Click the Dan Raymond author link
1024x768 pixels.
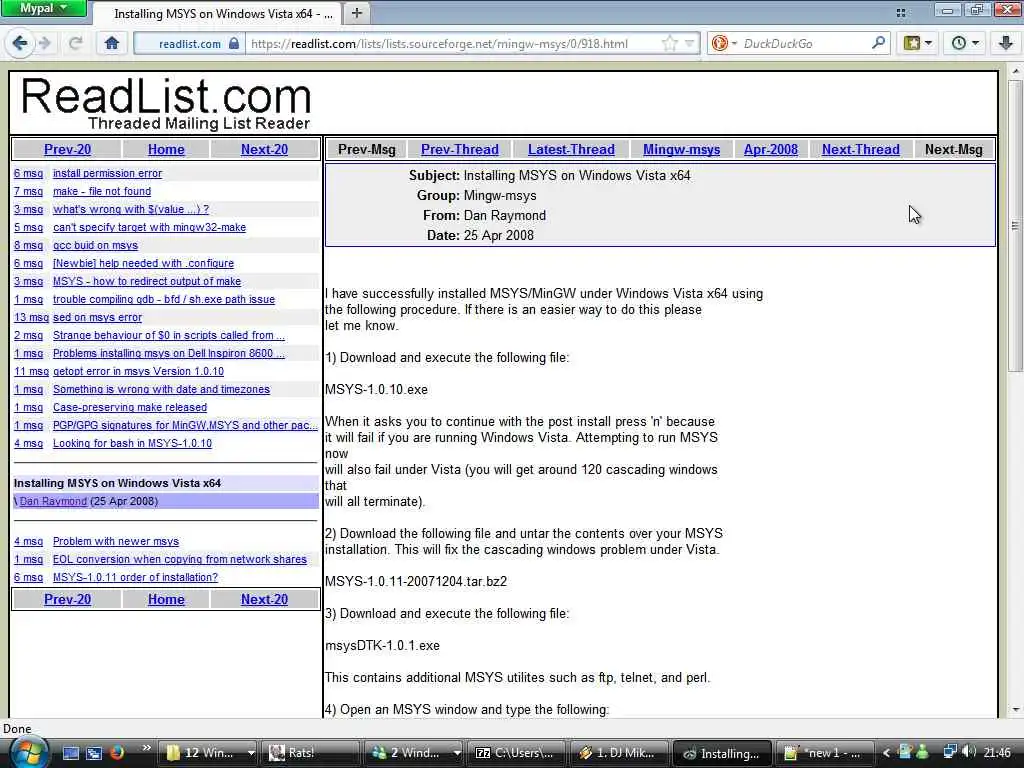tap(53, 501)
